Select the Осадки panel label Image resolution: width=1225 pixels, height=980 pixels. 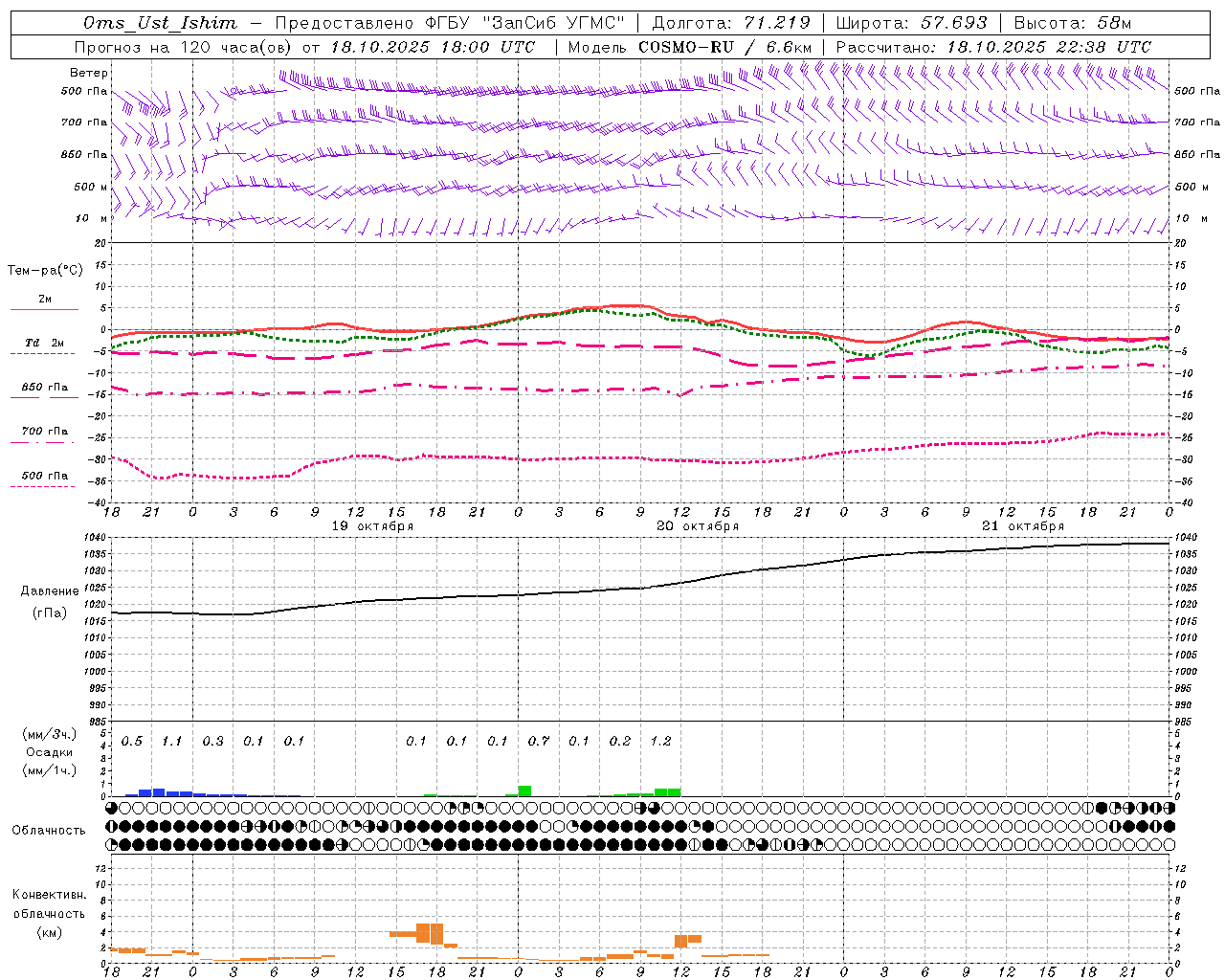click(x=50, y=752)
